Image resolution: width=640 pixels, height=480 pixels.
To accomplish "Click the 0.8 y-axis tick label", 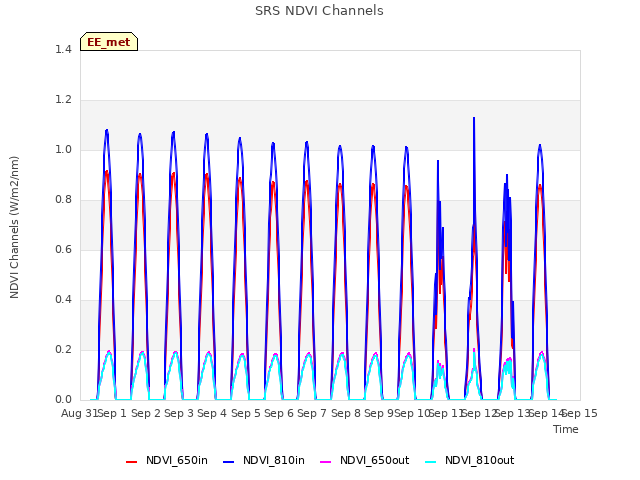I will pyautogui.click(x=63, y=200).
